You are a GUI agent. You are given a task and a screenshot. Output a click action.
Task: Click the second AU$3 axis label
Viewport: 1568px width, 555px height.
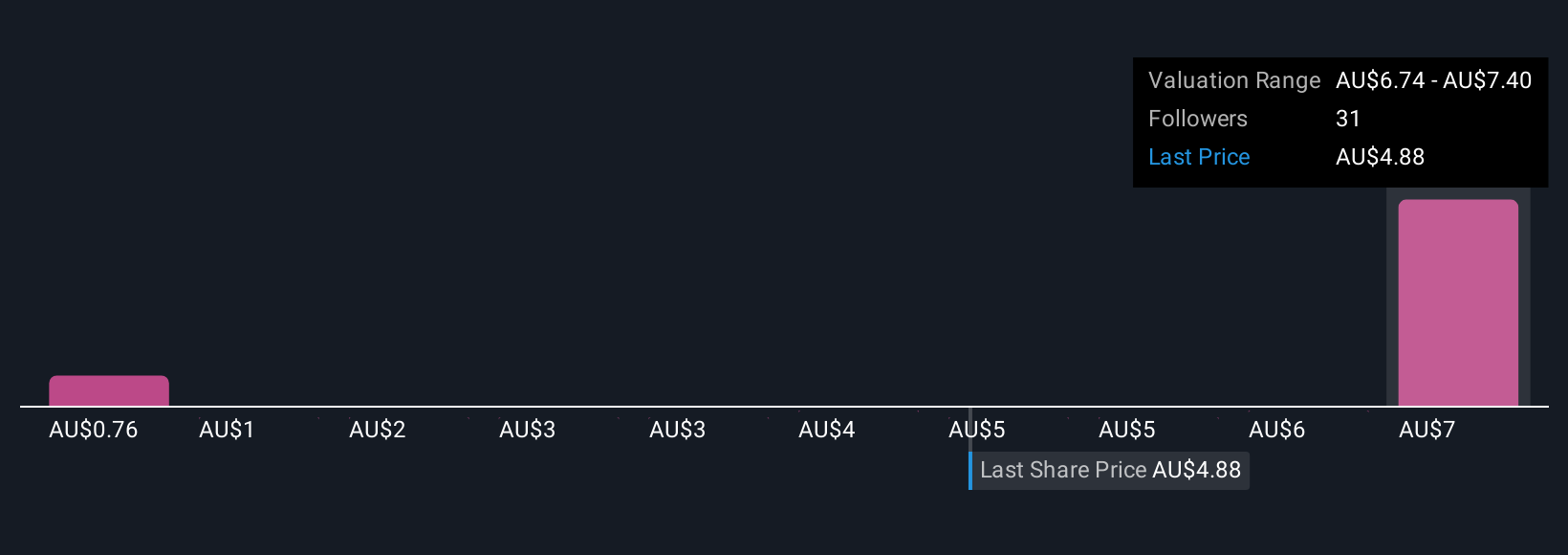678,430
